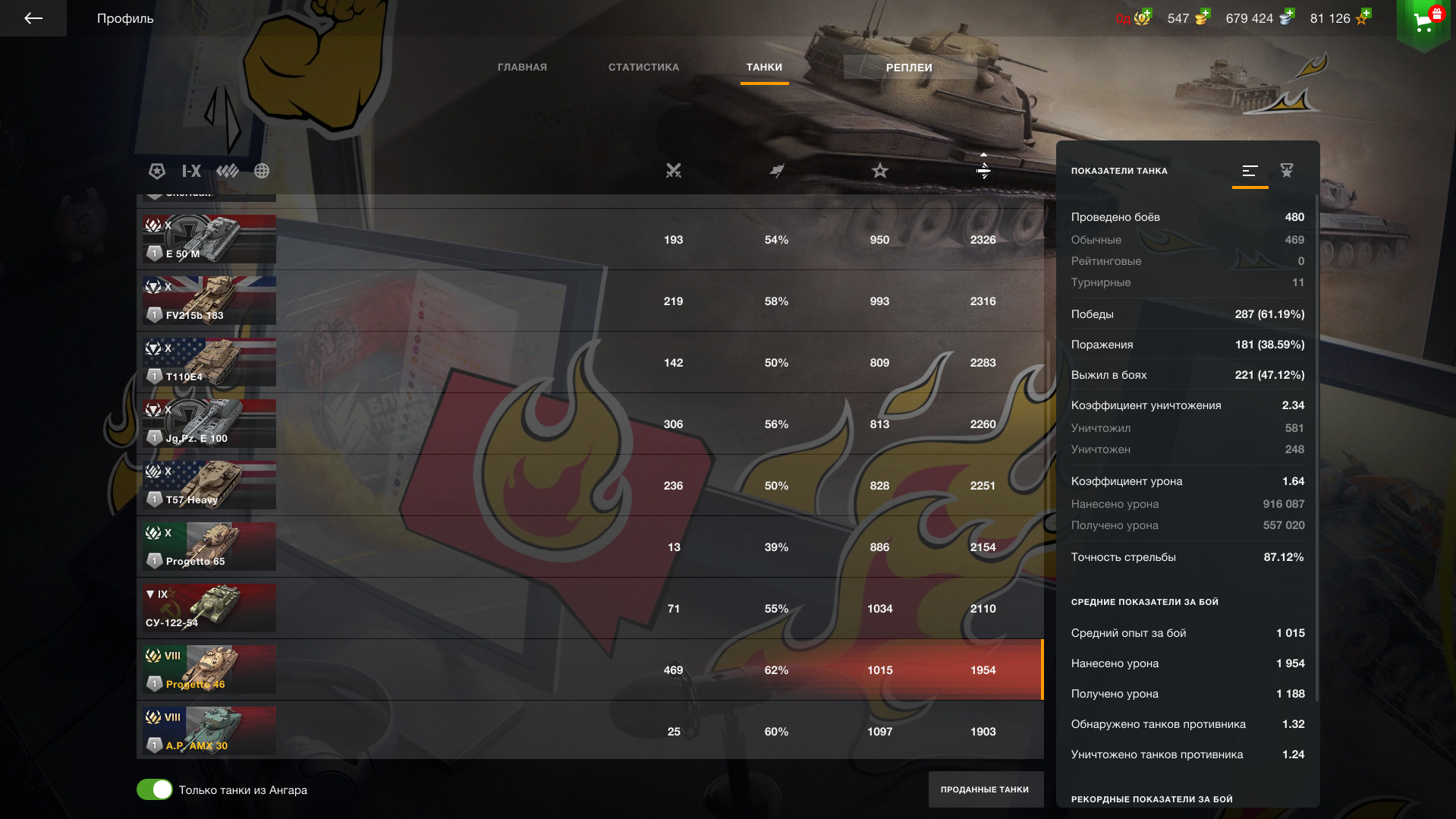Screen dimensions: 1456x819
Task: Show tank medals tab icon
Action: pos(1287,171)
